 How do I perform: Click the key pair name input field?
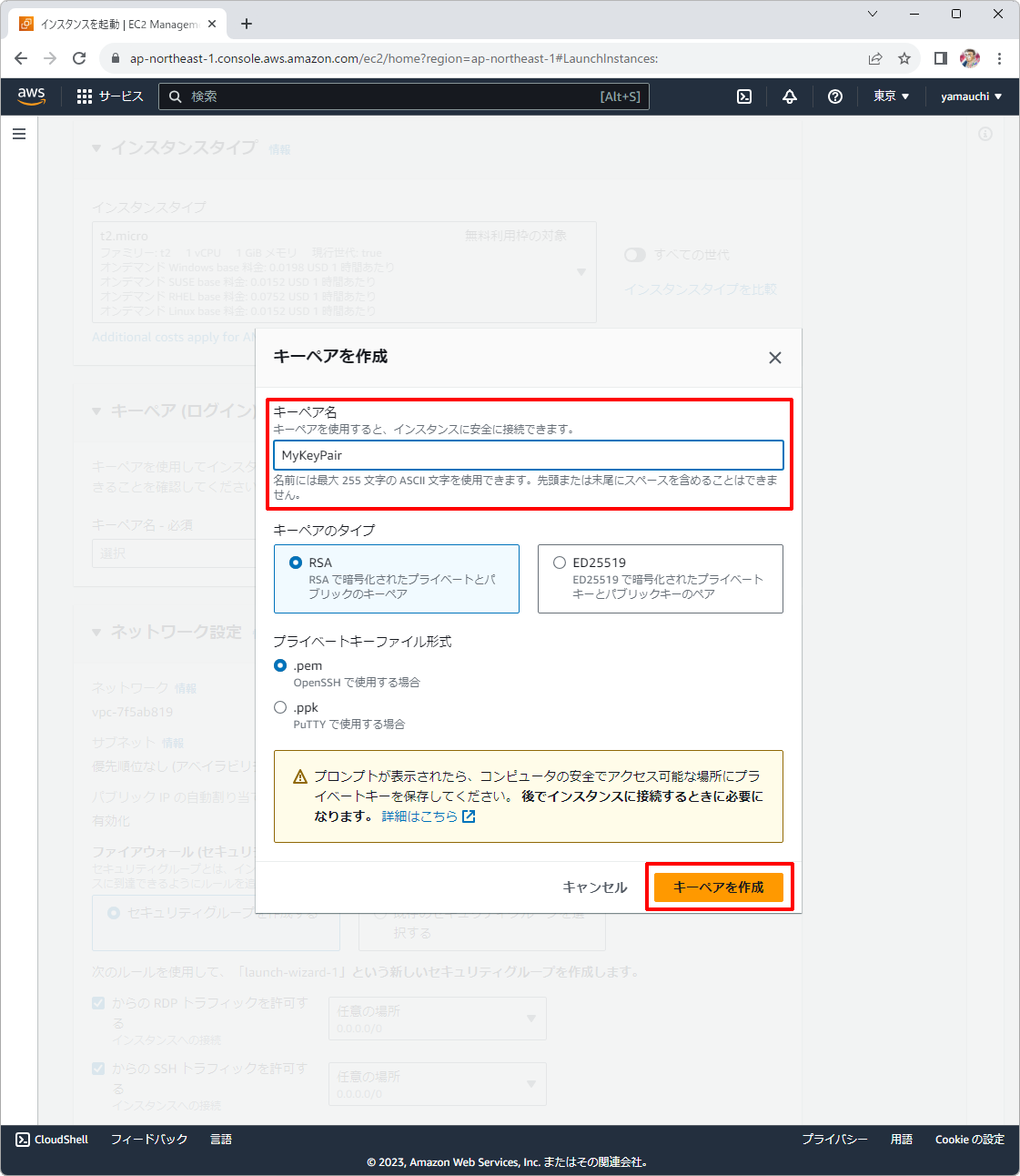click(x=529, y=455)
